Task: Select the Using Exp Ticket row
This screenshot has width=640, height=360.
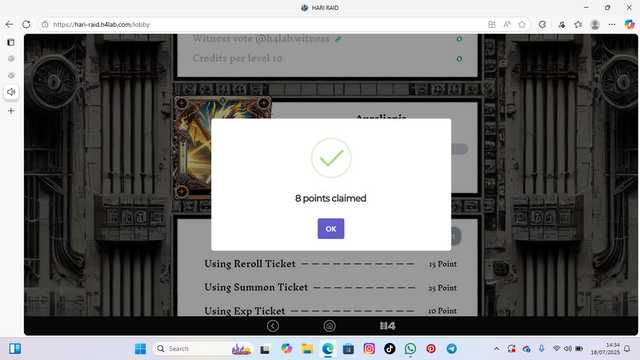Action: click(331, 311)
